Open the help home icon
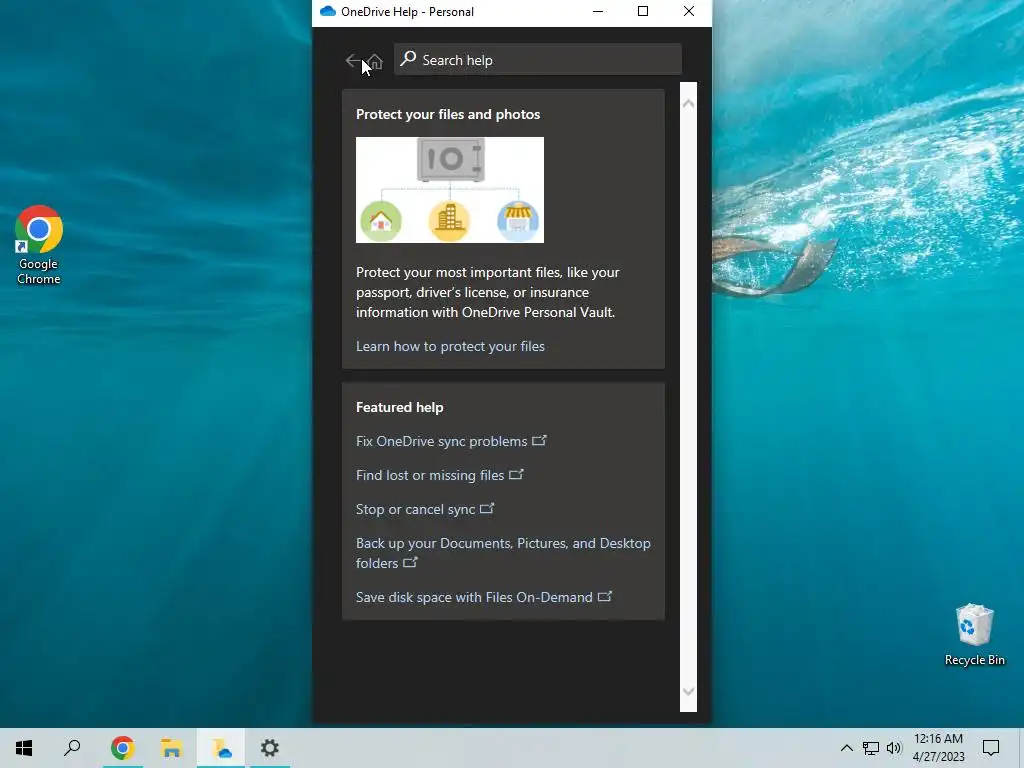 pyautogui.click(x=376, y=61)
